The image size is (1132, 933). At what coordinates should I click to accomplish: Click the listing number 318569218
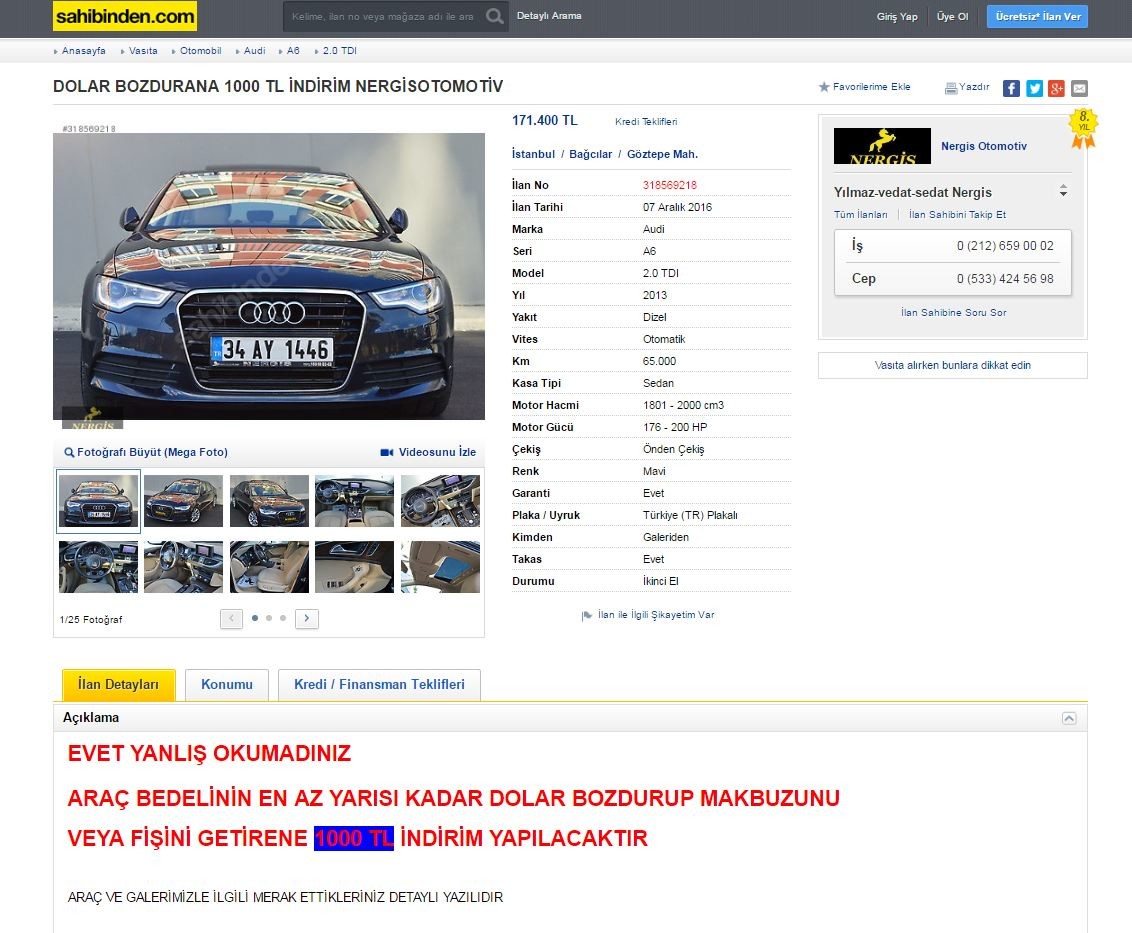click(669, 185)
